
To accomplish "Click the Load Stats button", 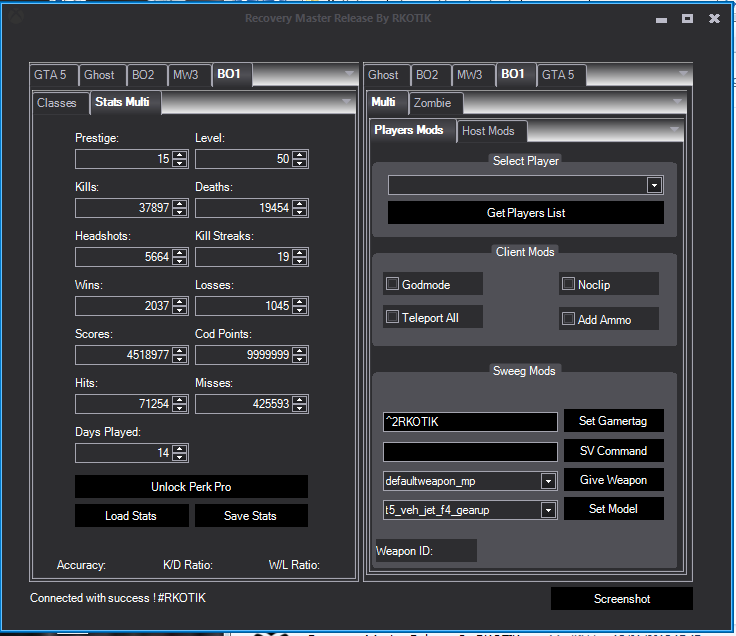I will [131, 516].
